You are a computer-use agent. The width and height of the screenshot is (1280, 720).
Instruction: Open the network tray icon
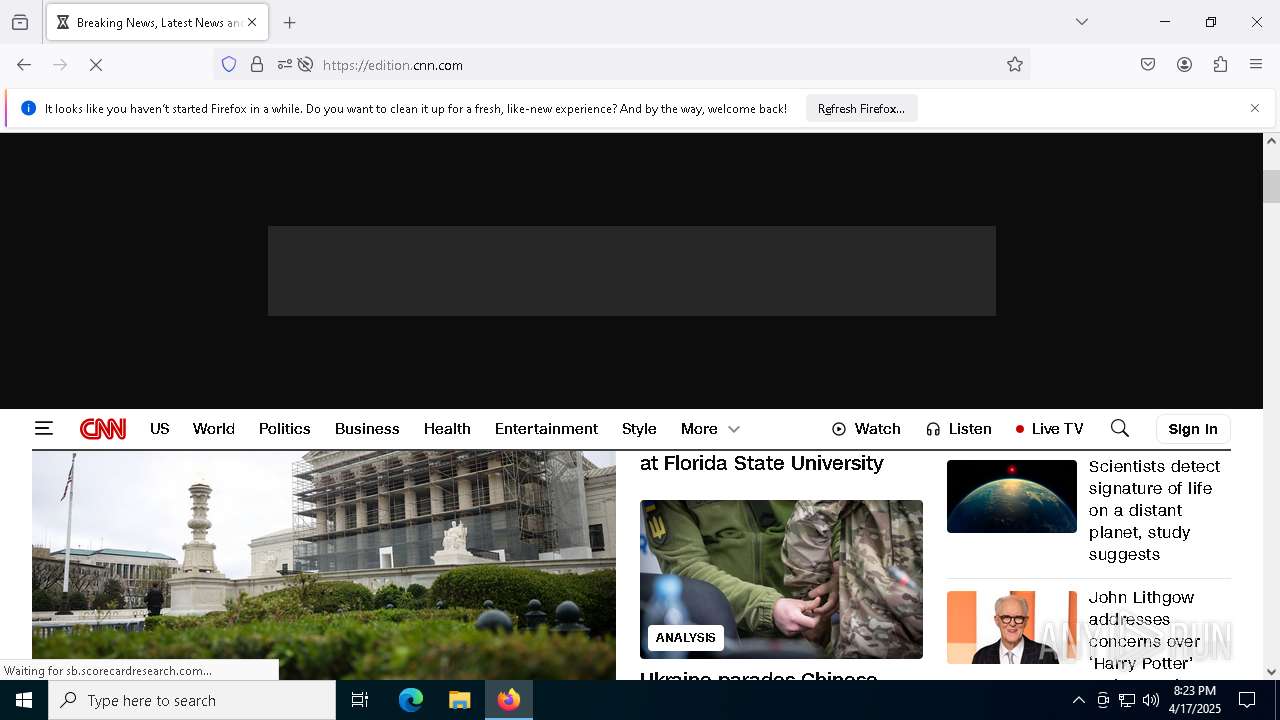(x=1127, y=700)
